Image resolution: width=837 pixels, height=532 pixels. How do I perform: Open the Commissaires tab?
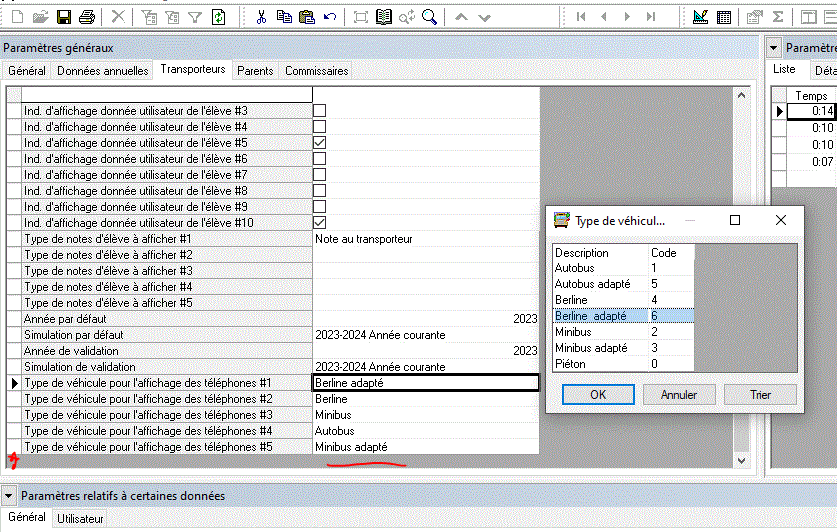pos(316,71)
